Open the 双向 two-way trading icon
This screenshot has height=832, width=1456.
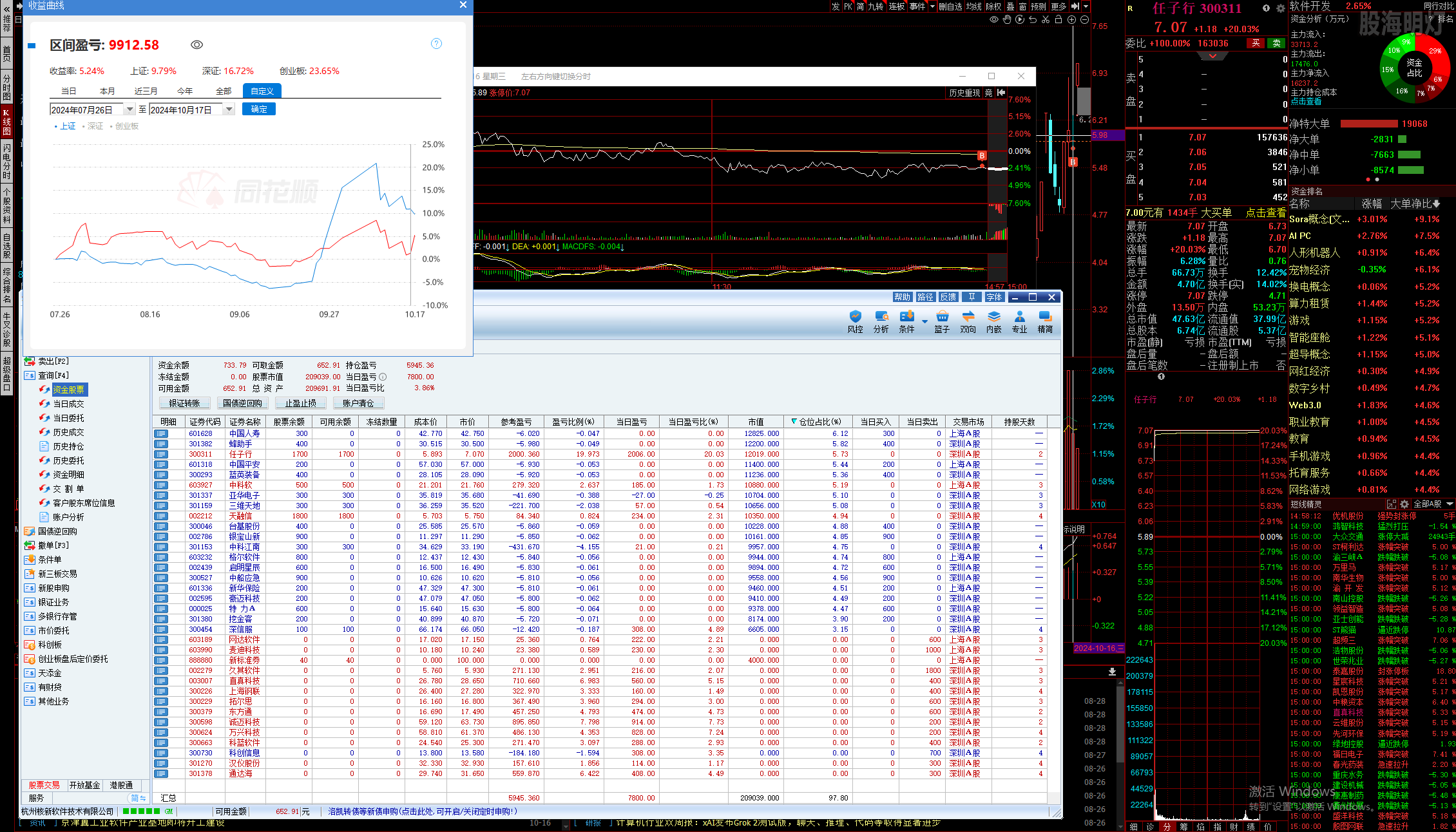(x=968, y=321)
